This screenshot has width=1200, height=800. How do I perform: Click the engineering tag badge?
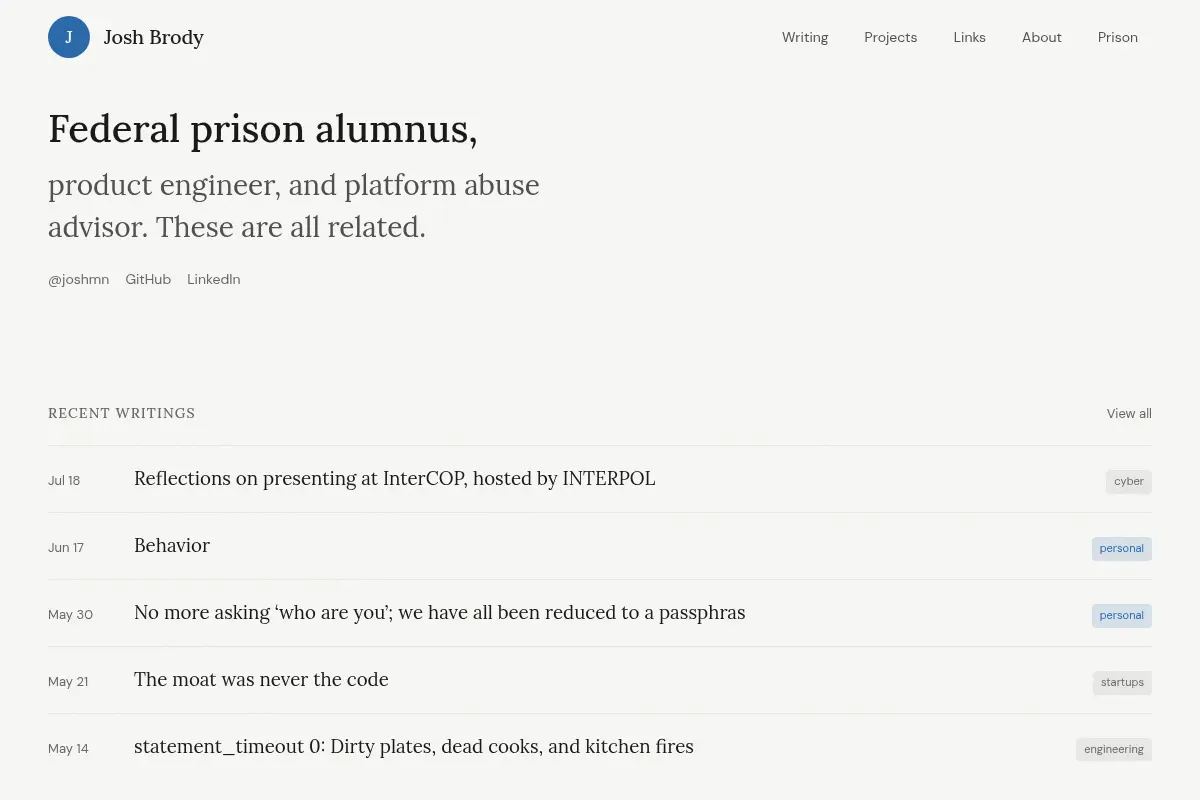coord(1114,750)
